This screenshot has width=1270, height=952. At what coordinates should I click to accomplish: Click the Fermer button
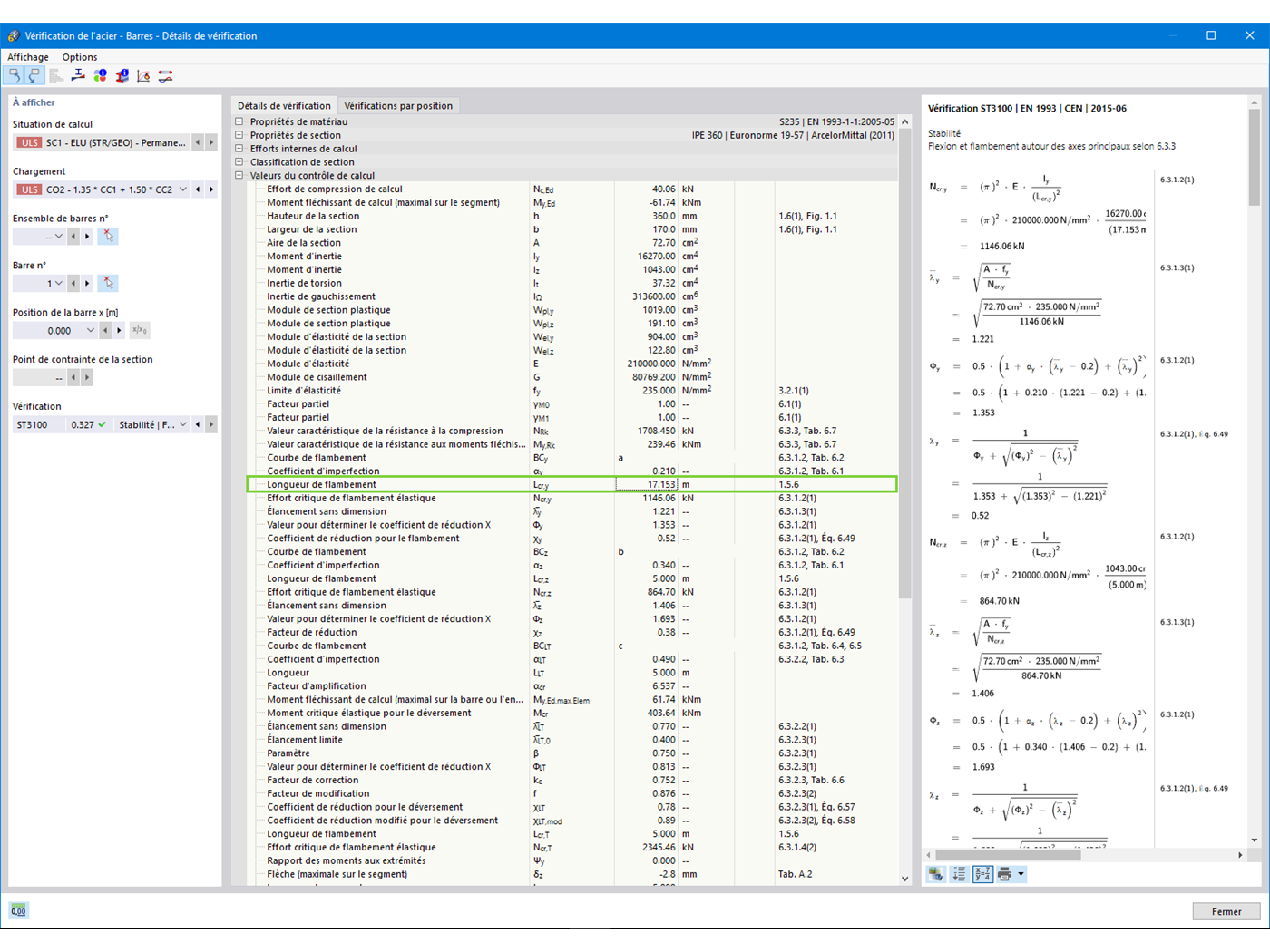(x=1226, y=912)
